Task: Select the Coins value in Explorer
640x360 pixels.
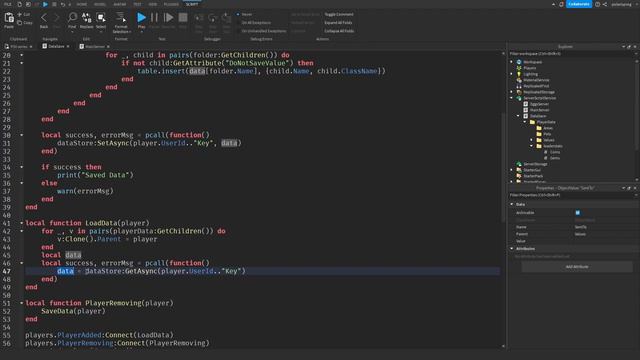Action: point(555,152)
